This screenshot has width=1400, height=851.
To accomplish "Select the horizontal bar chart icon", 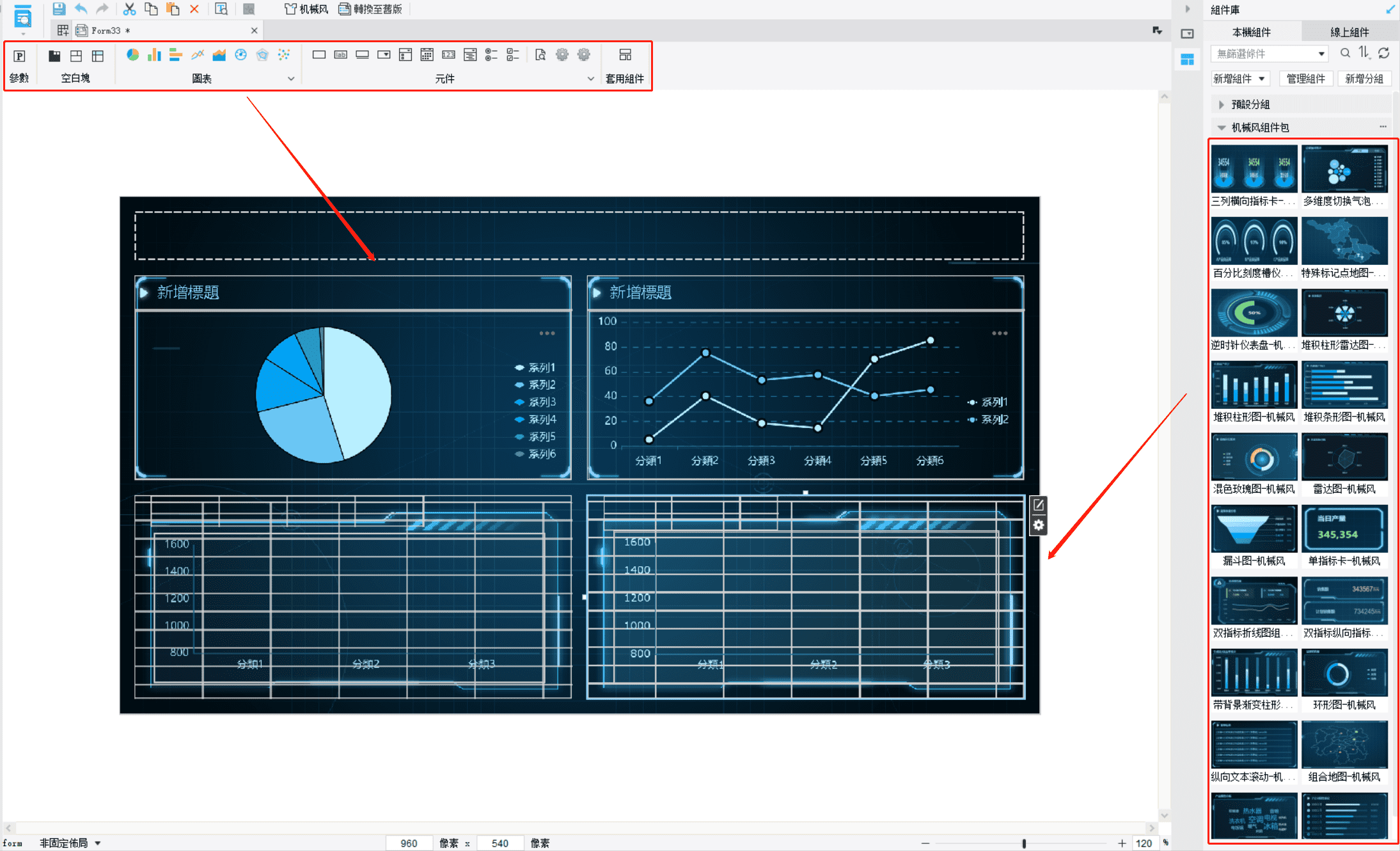I will tap(176, 55).
